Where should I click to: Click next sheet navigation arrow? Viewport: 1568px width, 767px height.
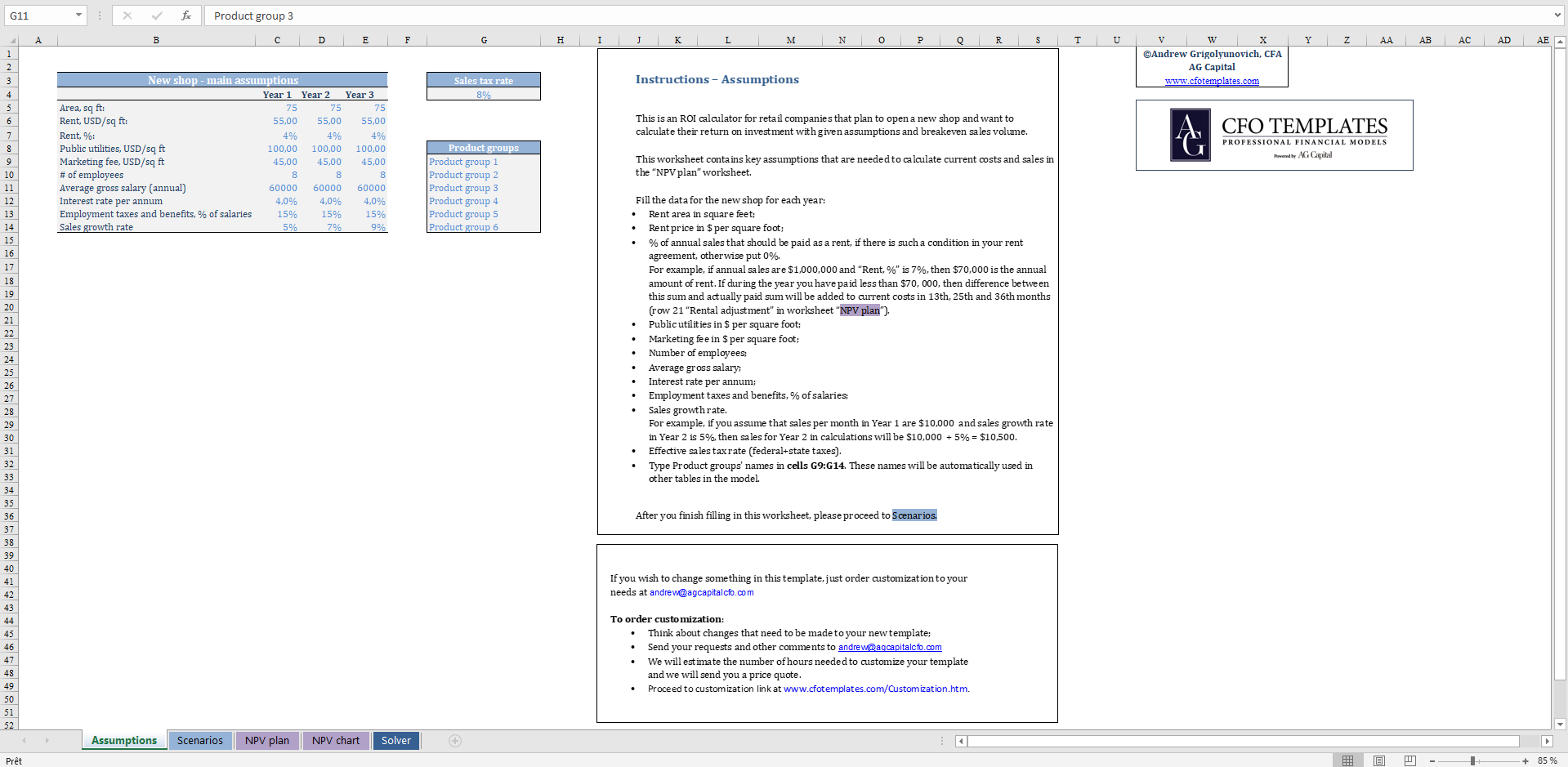click(47, 741)
